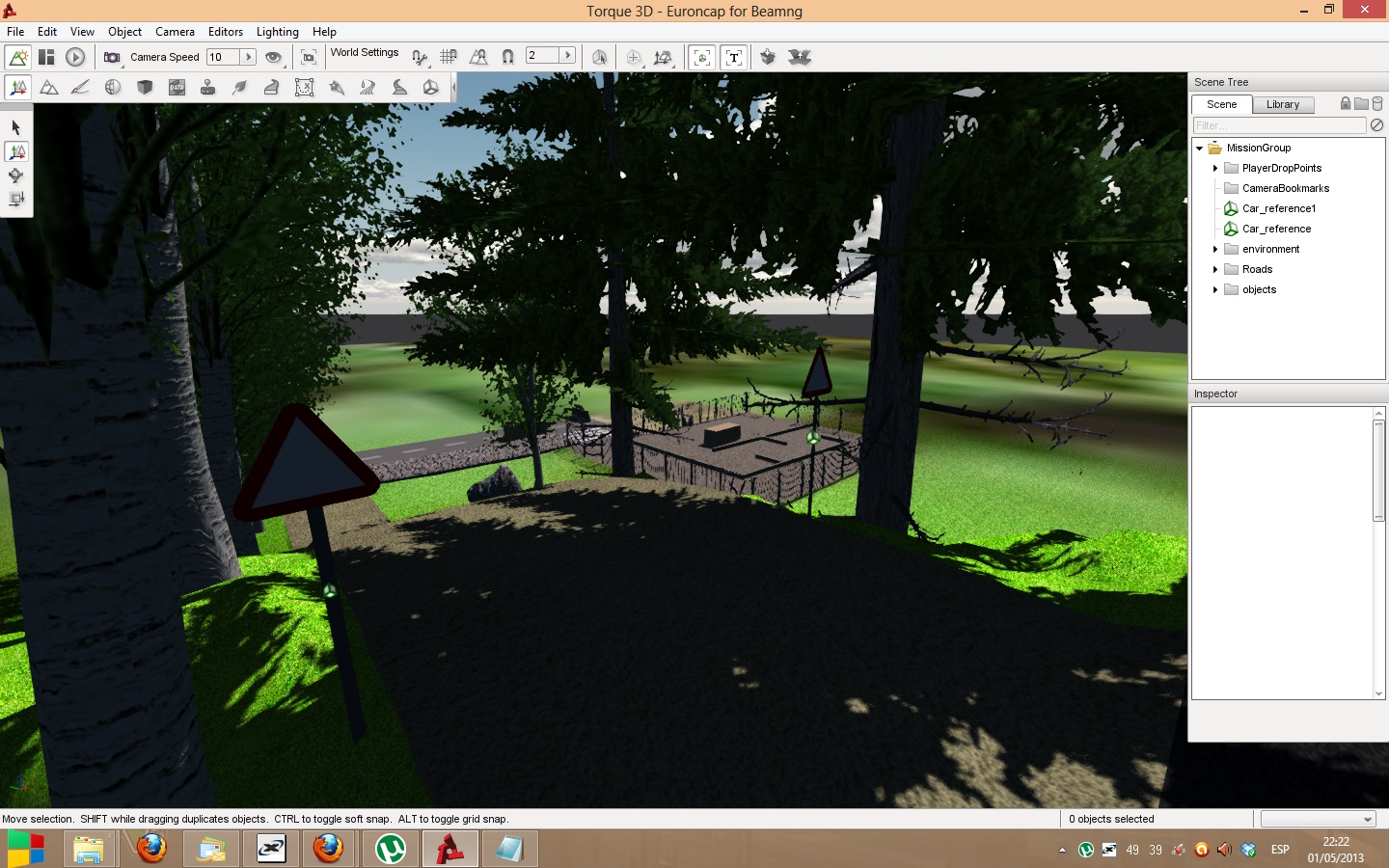
Task: Open the Editors menu
Action: point(226,32)
